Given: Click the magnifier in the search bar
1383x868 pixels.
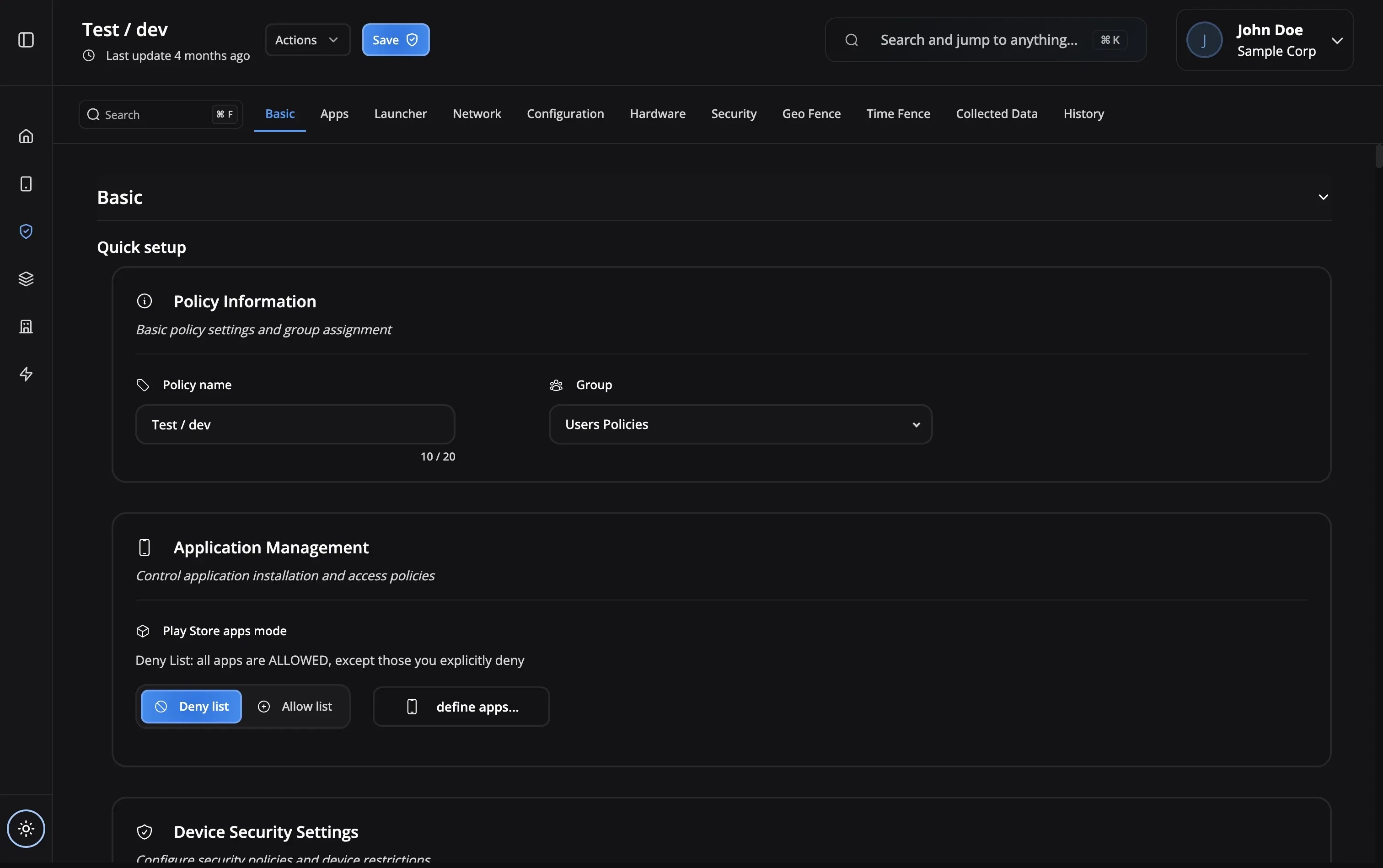Looking at the screenshot, I should (852, 40).
